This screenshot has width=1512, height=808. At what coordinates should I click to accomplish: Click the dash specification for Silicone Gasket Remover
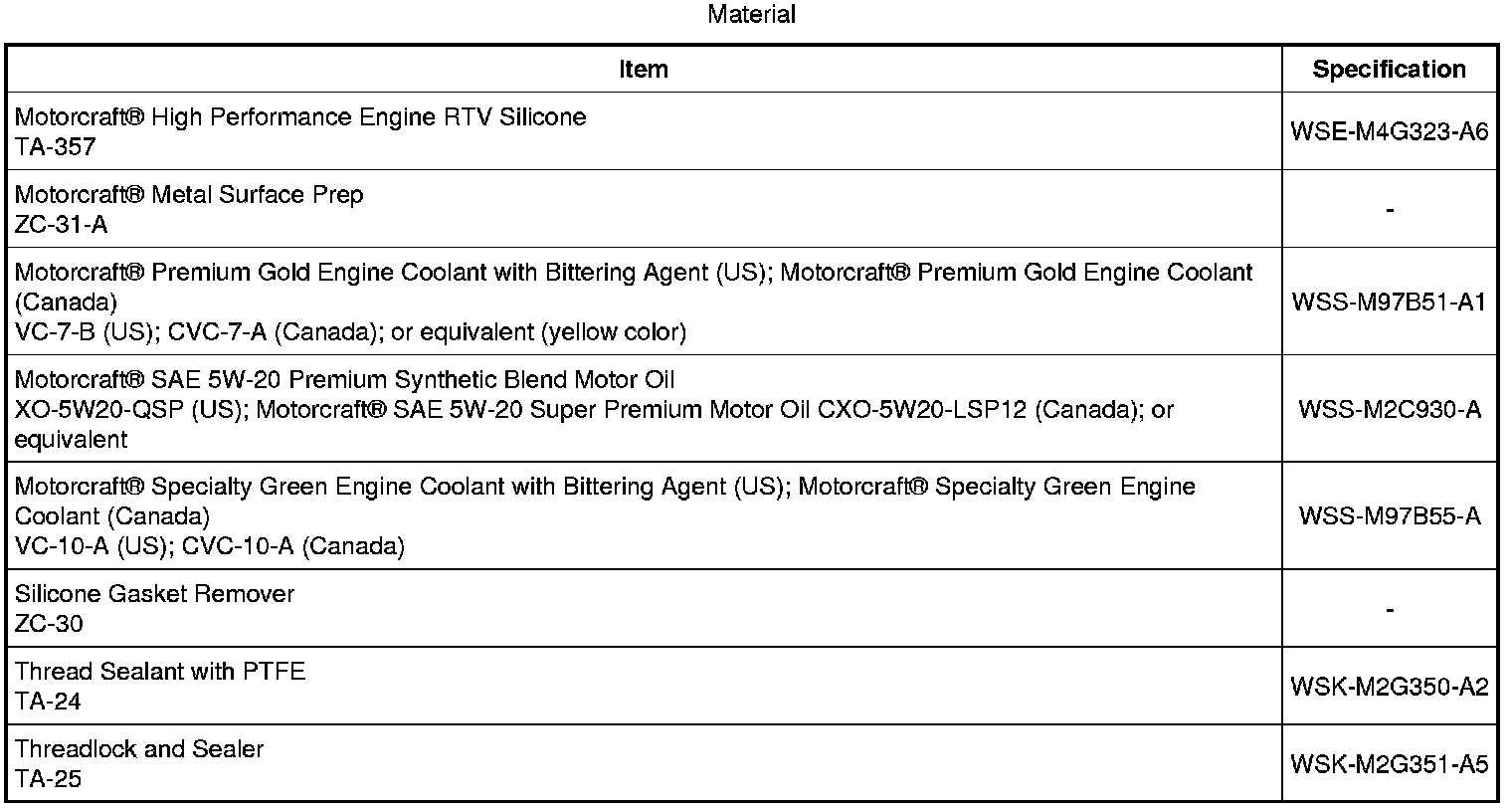(1389, 609)
